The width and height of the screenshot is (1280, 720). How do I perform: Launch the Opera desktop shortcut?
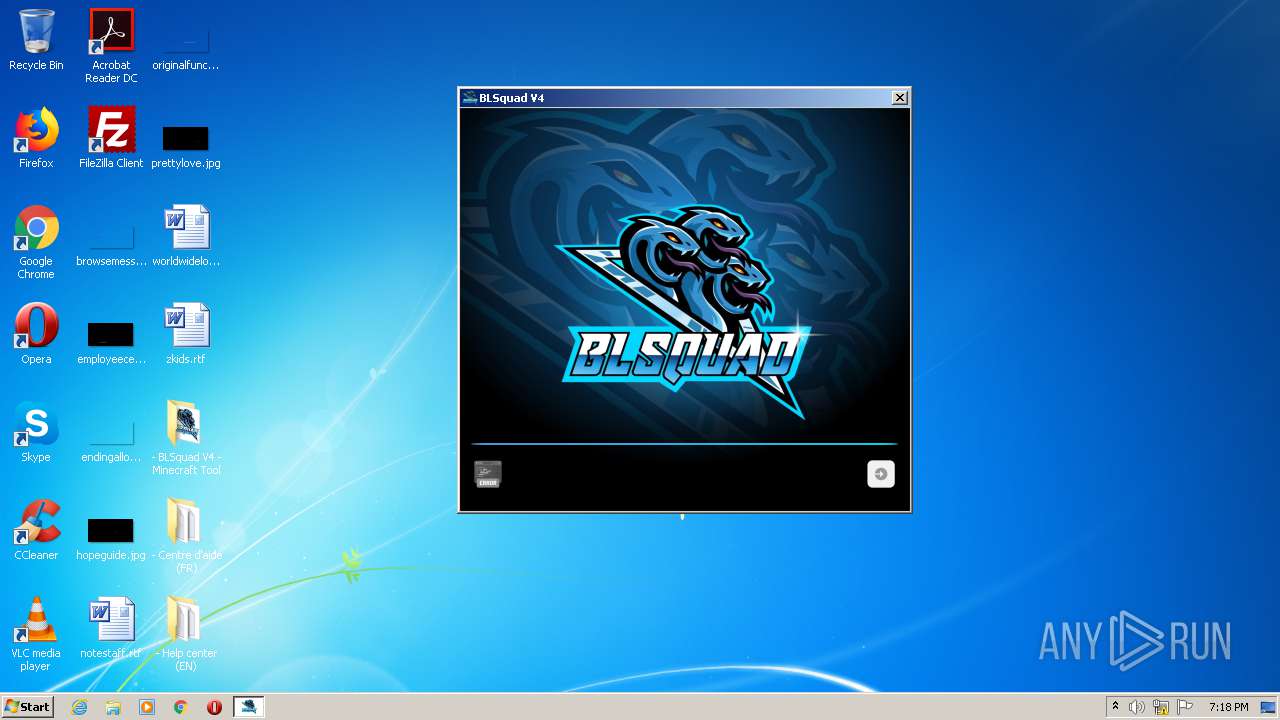[x=36, y=334]
